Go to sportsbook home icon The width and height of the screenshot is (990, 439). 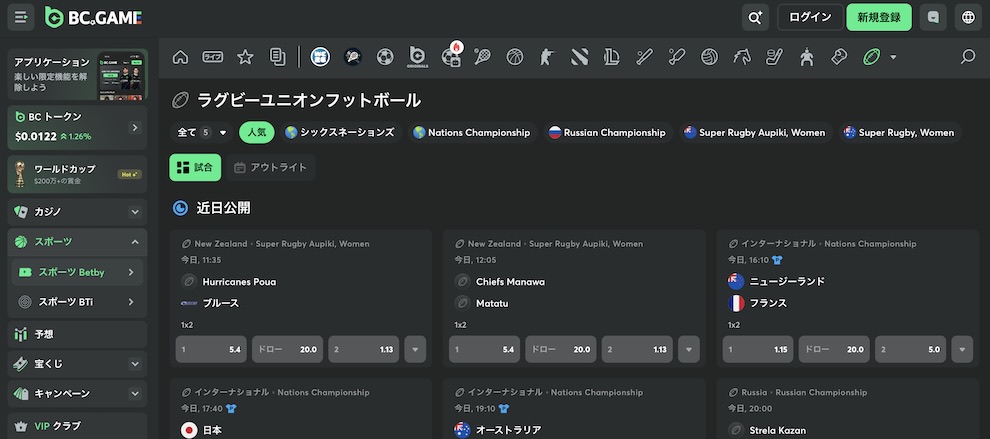coord(181,57)
